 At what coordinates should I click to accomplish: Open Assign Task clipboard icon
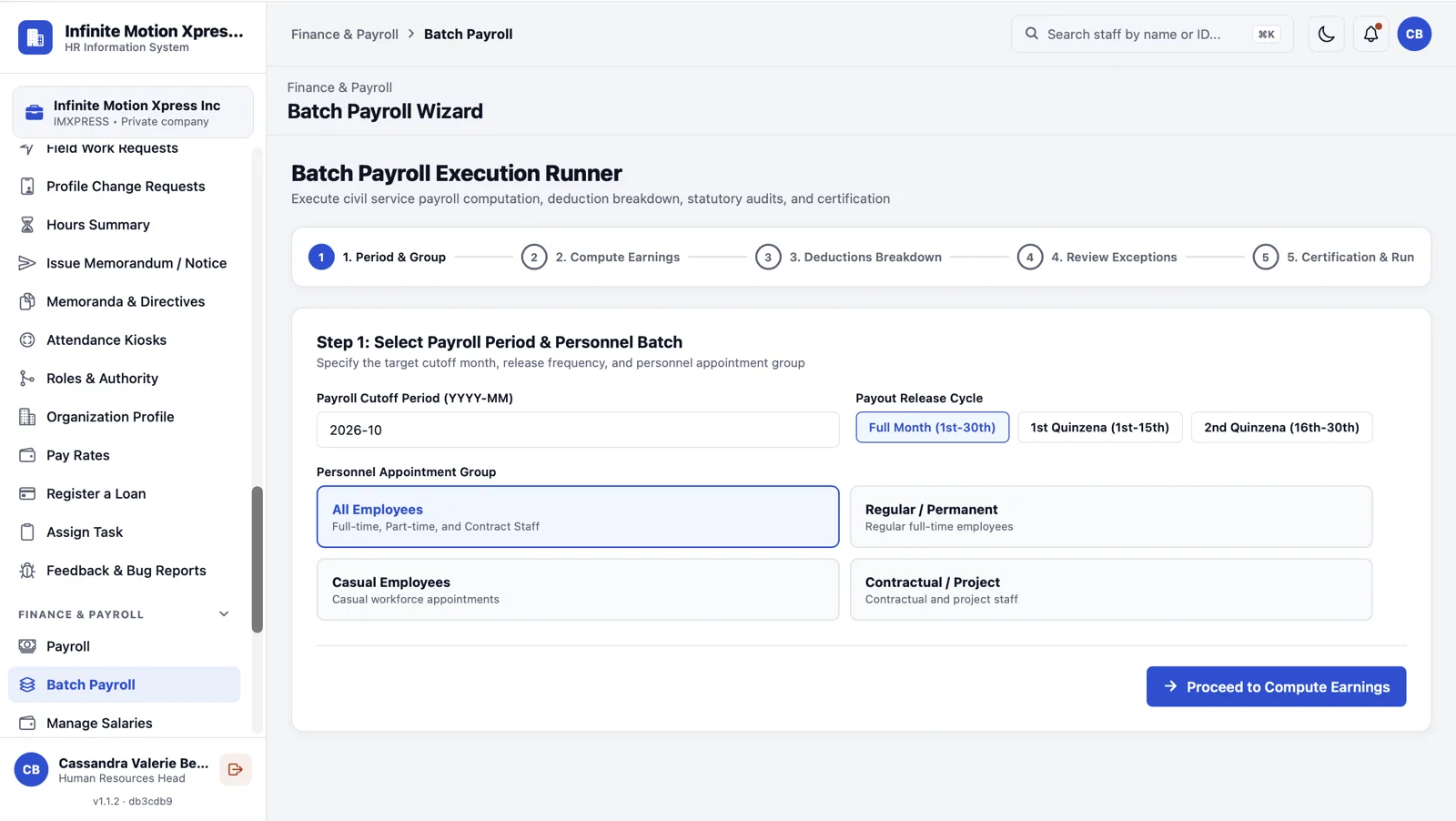pyautogui.click(x=27, y=532)
